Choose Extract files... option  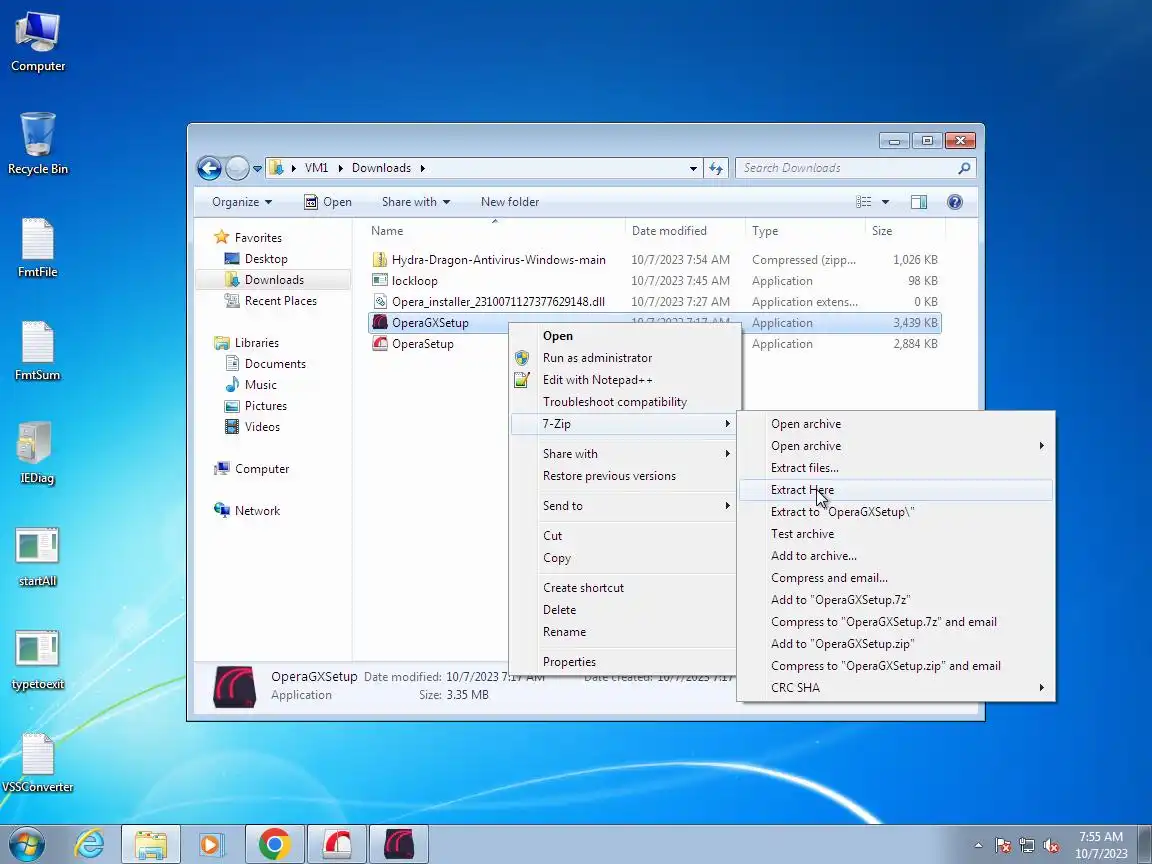pyautogui.click(x=896, y=468)
